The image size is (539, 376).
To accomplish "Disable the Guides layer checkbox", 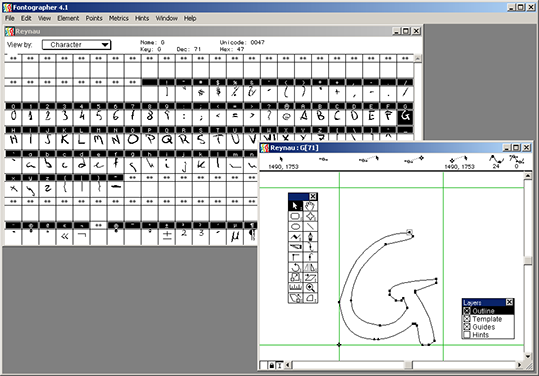I will [467, 327].
